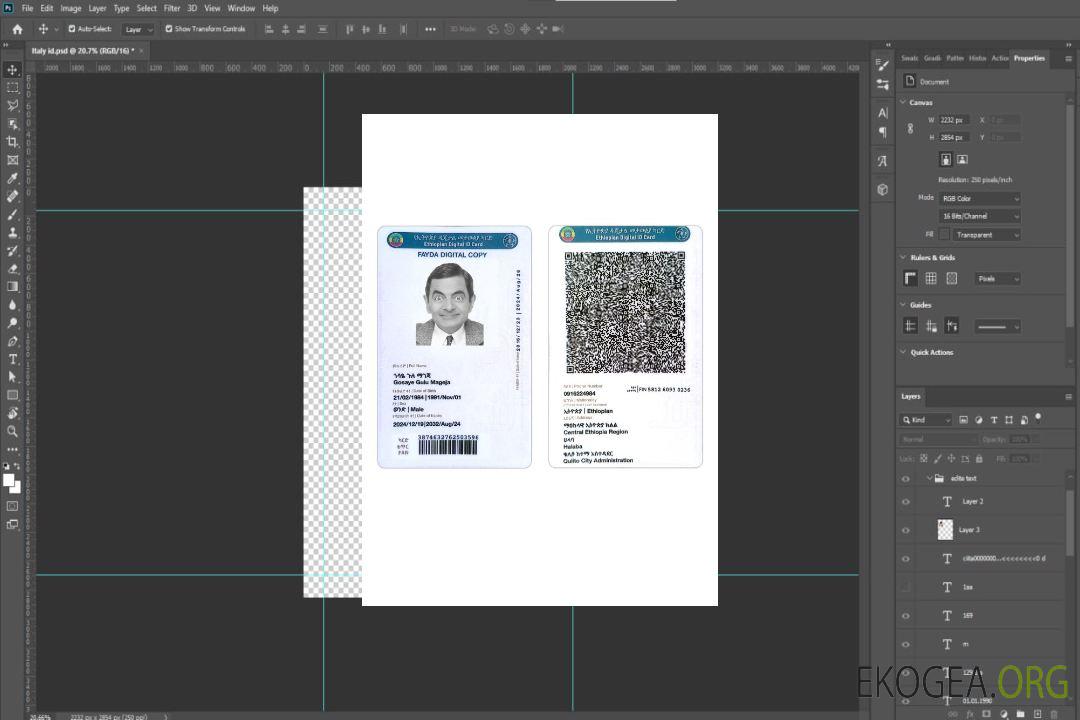Toggle rulers icon in Rulers & Grids
This screenshot has width=1080, height=720.
[x=910, y=278]
